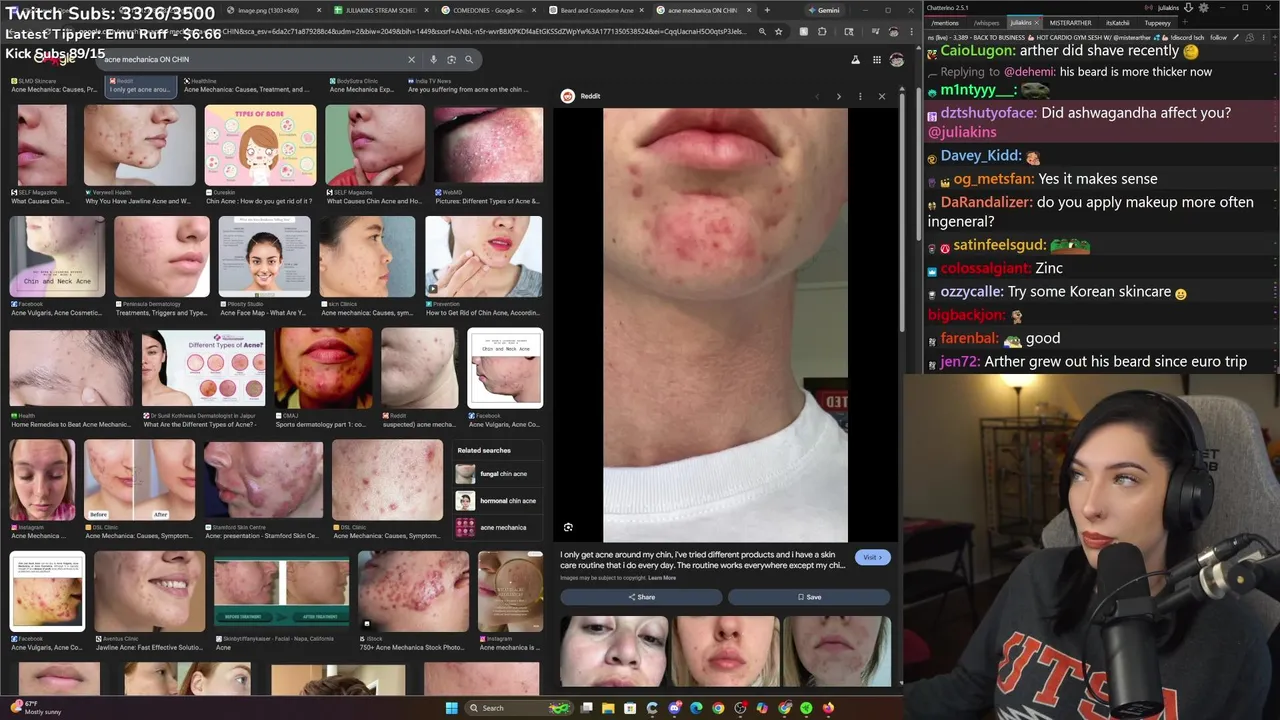The image size is (1280, 720).
Task: Click follow in the Chatterino header
Action: [x=1218, y=37]
